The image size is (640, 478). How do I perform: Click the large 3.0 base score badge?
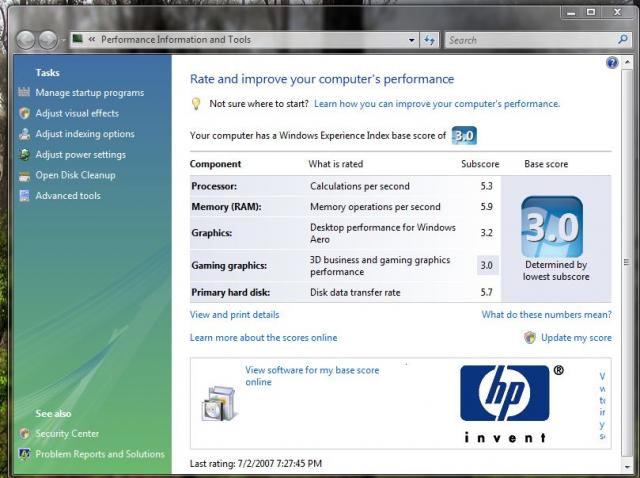pyautogui.click(x=552, y=227)
